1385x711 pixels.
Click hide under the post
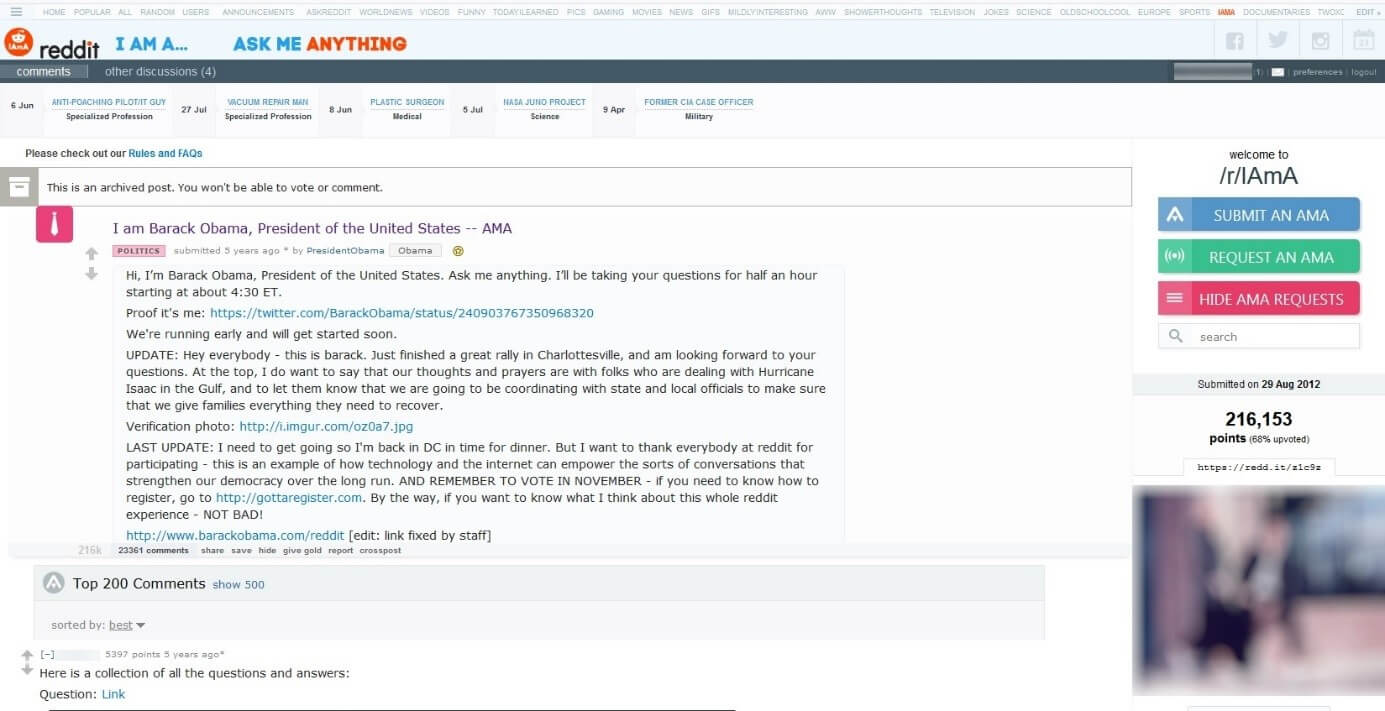click(267, 551)
